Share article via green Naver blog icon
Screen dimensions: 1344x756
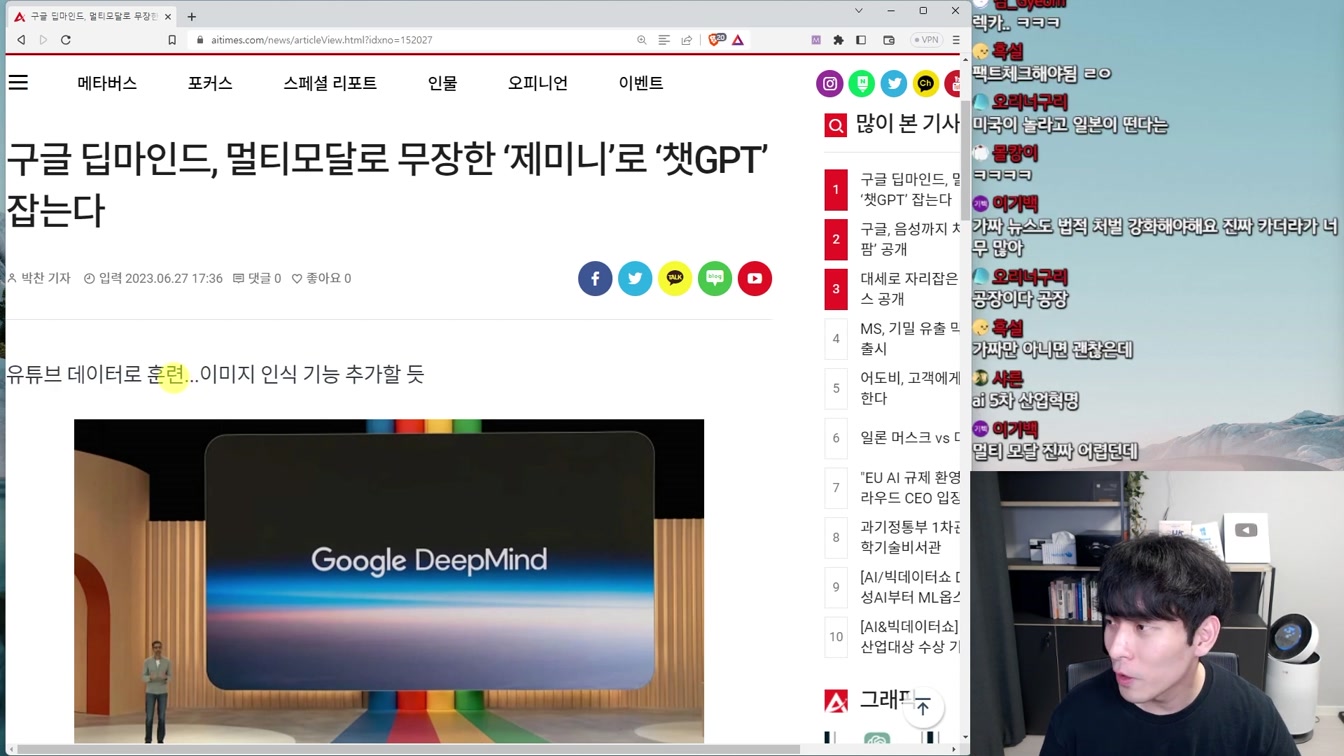click(715, 278)
